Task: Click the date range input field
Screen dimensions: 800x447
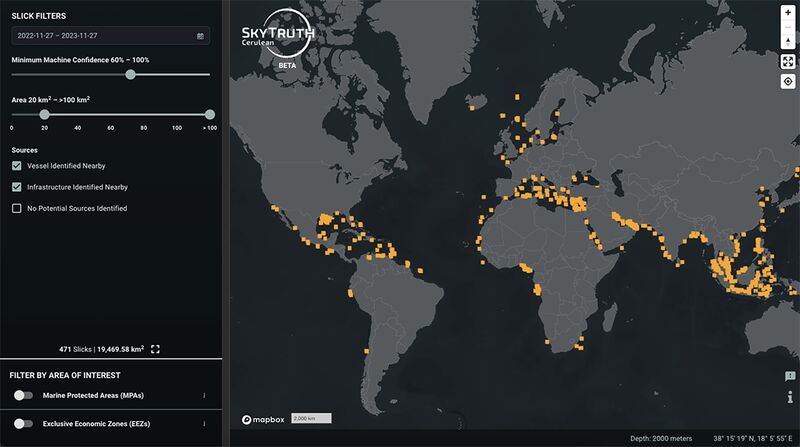Action: (100, 36)
